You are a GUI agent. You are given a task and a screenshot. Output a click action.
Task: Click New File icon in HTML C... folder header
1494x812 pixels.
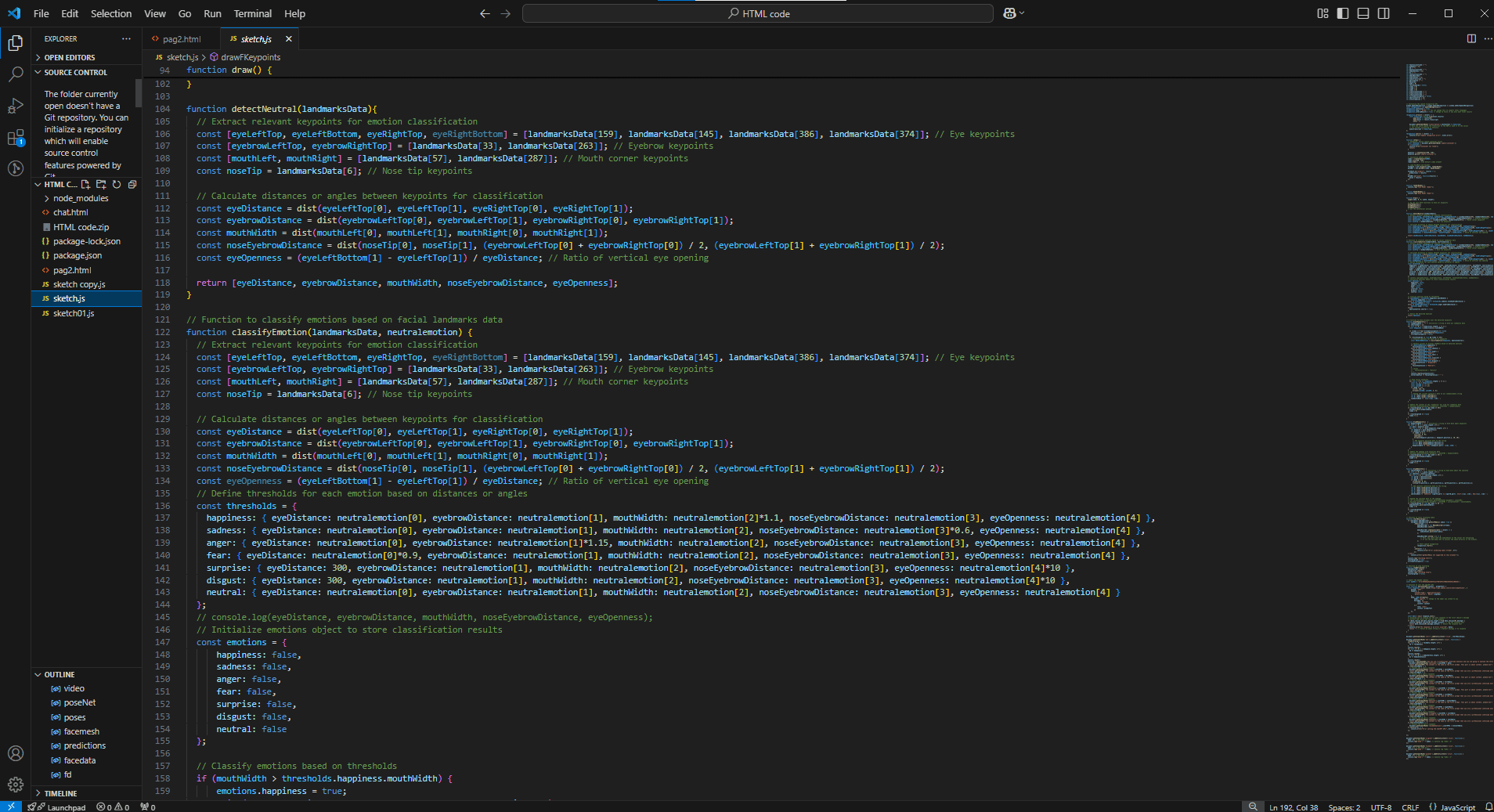click(x=85, y=185)
